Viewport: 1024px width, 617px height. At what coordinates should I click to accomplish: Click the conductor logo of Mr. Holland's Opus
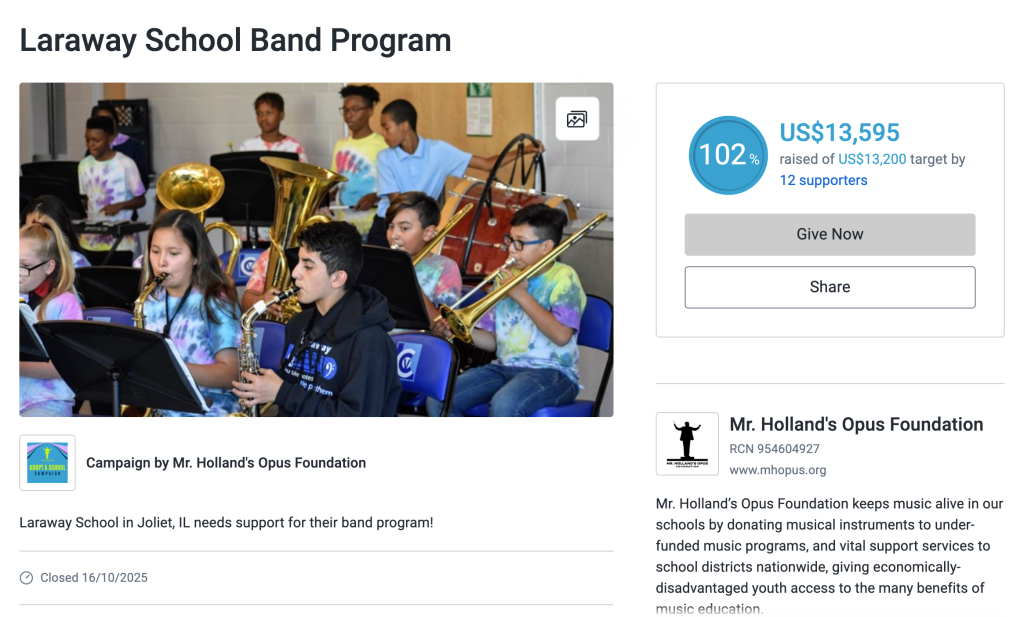(x=687, y=443)
